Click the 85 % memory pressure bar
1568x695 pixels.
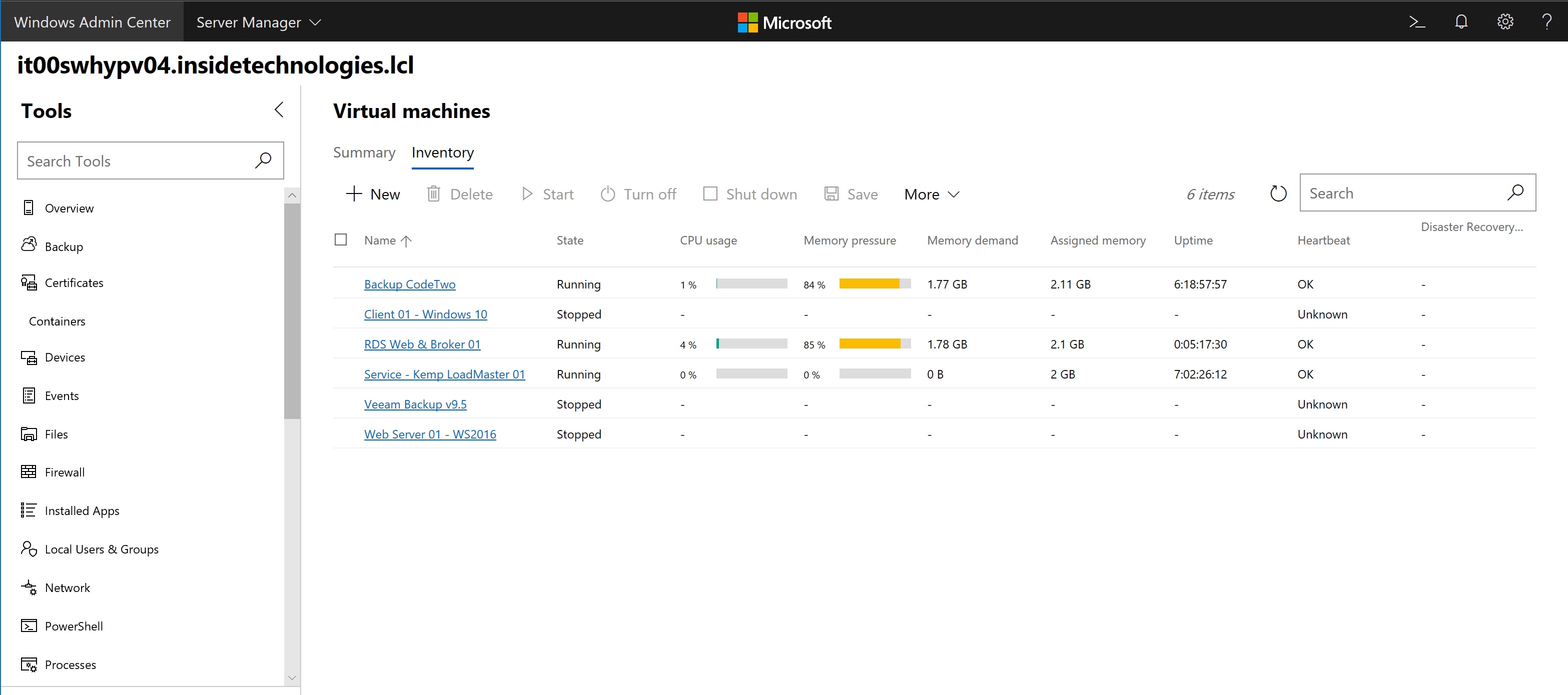tap(875, 343)
